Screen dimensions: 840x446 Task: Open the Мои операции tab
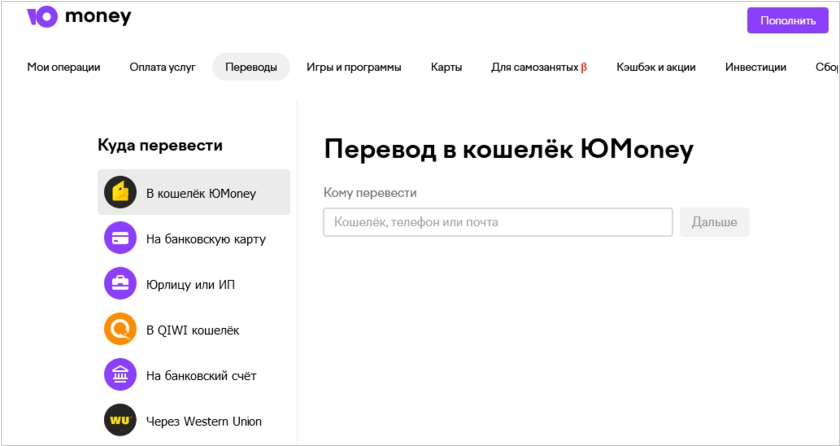(64, 67)
